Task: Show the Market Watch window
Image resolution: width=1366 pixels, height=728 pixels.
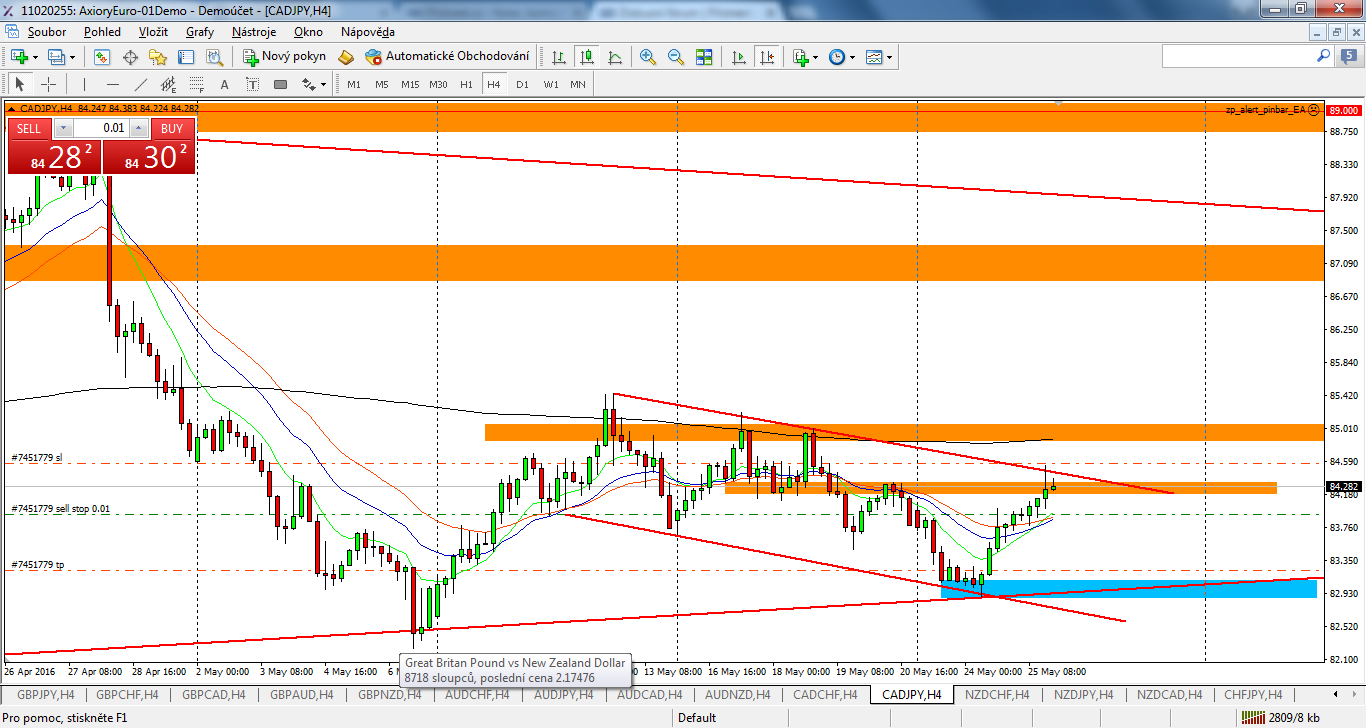Action: click(102, 57)
